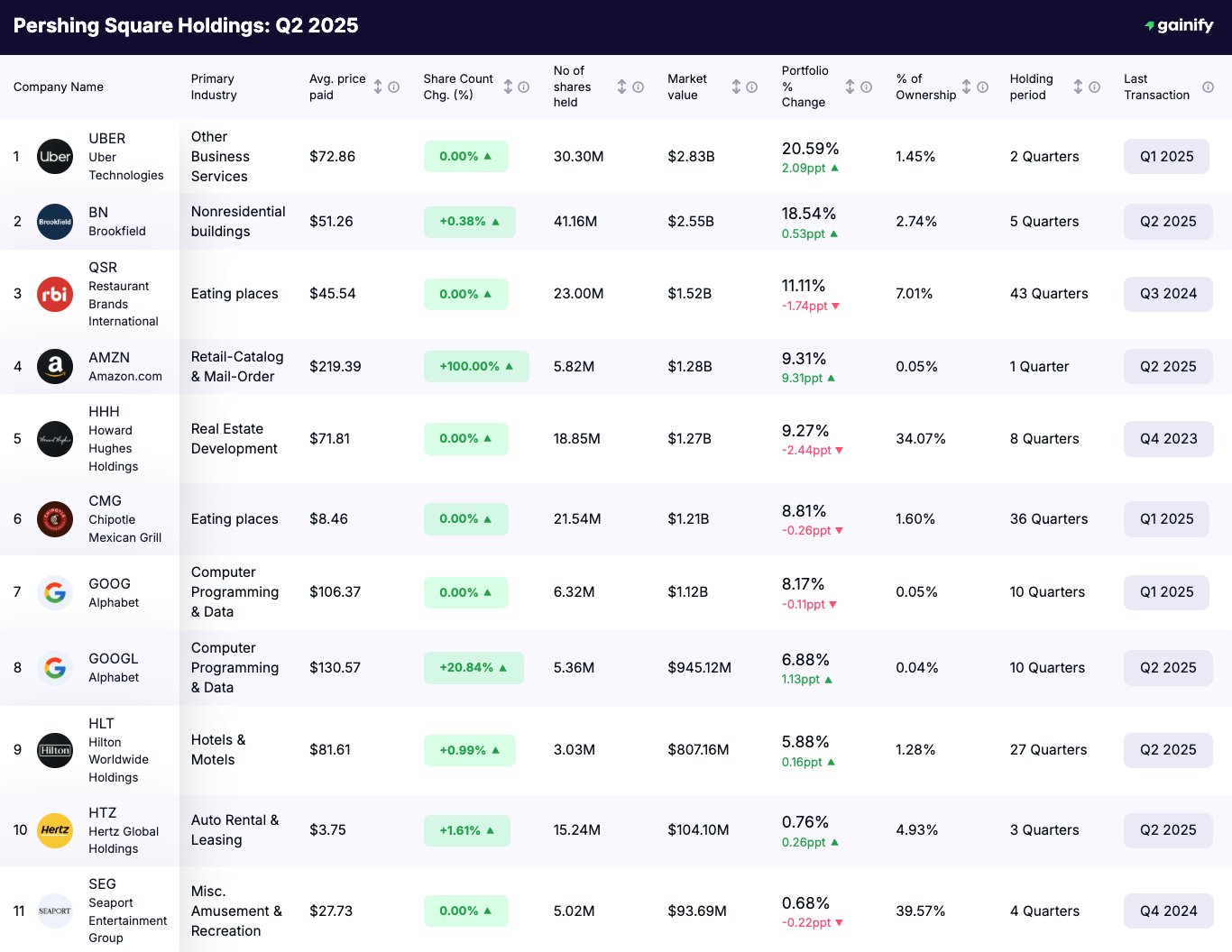Click the Brookfield company logo

pyautogui.click(x=55, y=222)
